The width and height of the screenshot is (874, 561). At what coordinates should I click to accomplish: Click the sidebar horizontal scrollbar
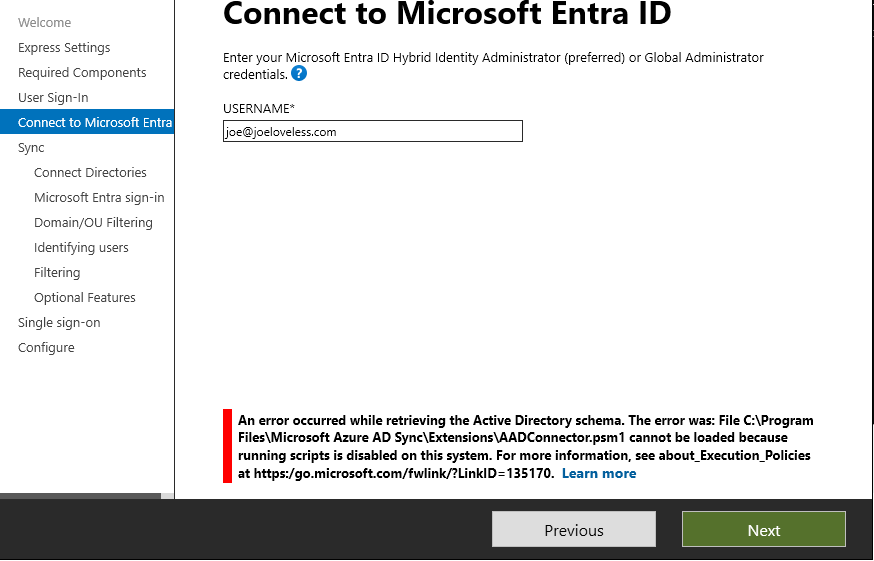[x=80, y=495]
